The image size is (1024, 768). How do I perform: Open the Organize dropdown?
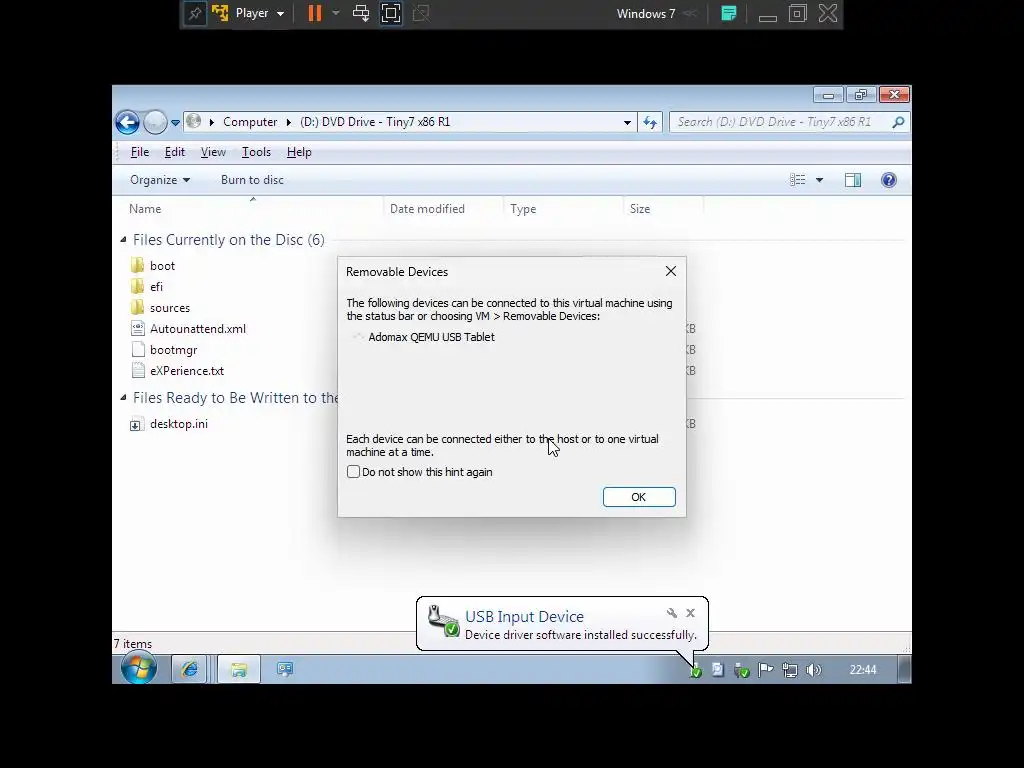tap(159, 180)
